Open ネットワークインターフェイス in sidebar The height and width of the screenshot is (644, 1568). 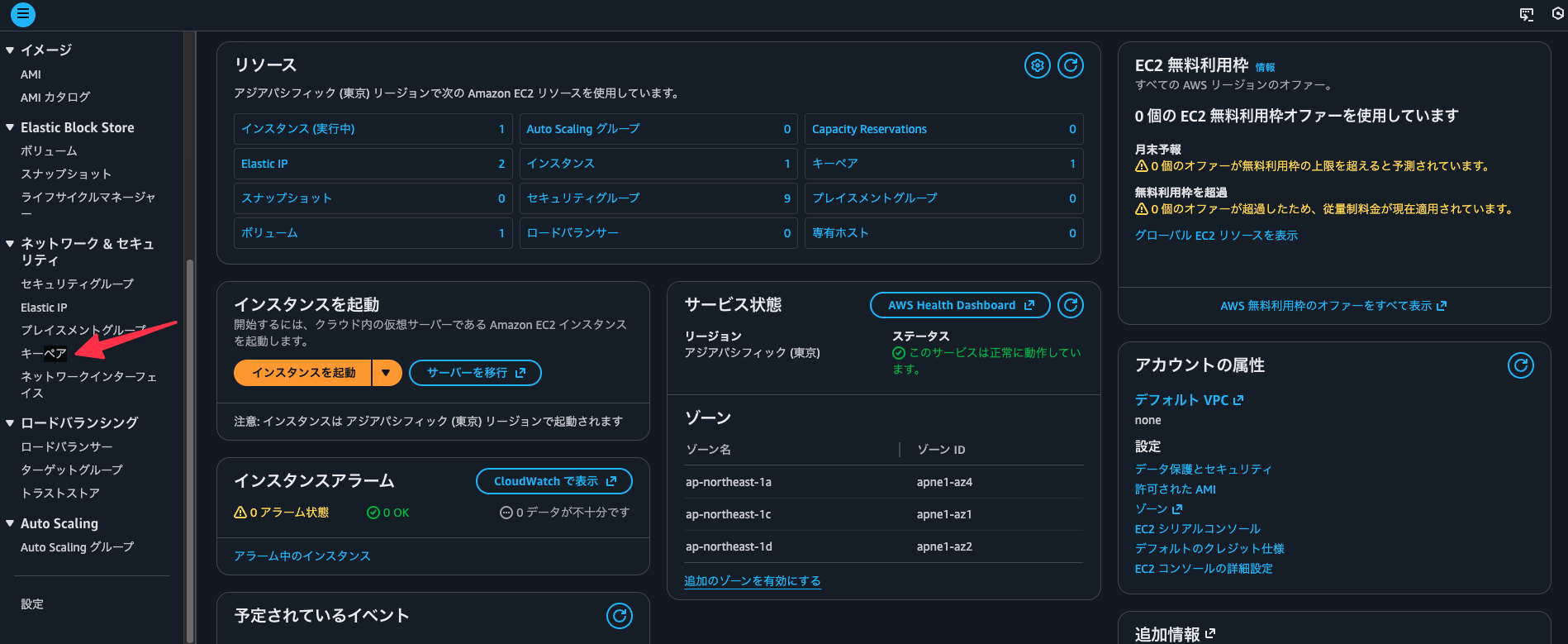(x=88, y=384)
